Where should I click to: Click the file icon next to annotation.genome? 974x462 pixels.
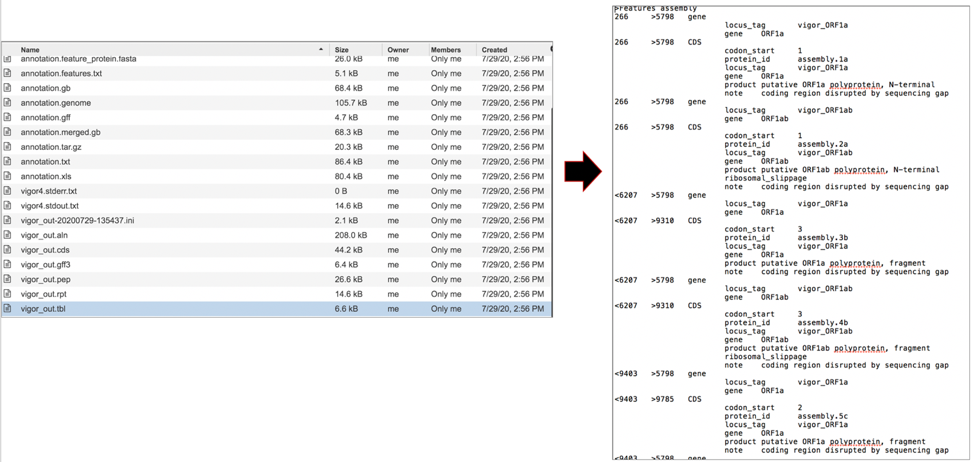pyautogui.click(x=8, y=103)
